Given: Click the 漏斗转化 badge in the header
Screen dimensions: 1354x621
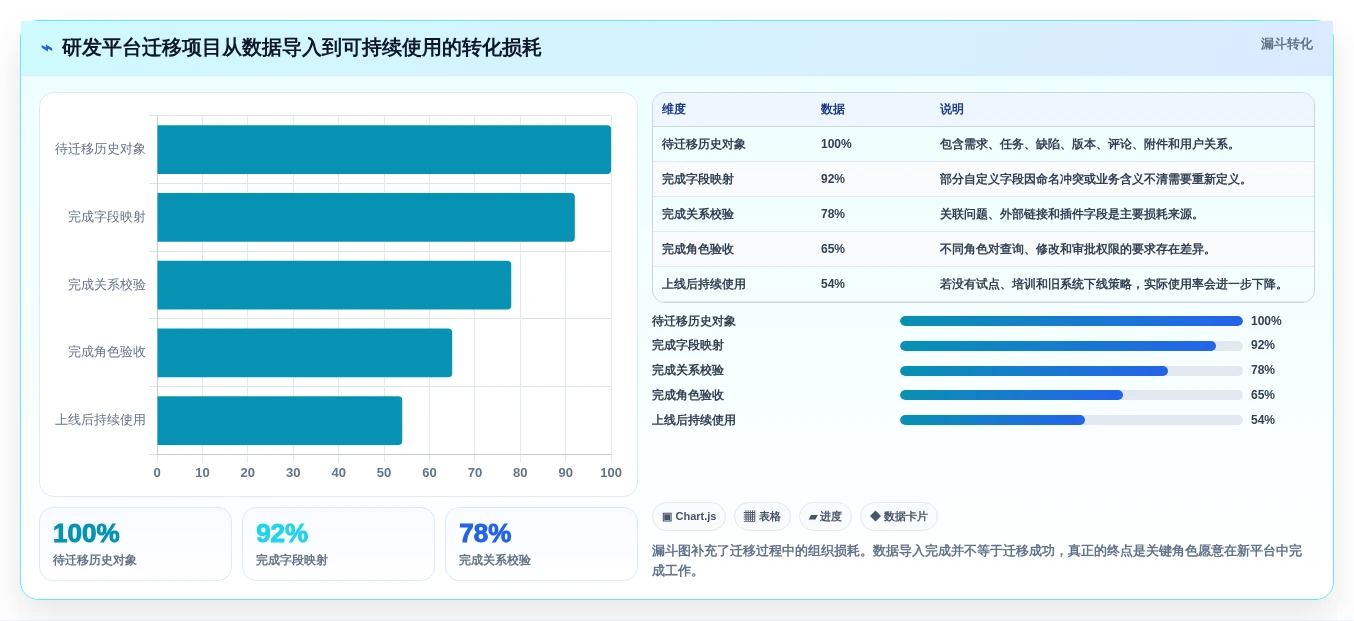Looking at the screenshot, I should tap(1286, 44).
